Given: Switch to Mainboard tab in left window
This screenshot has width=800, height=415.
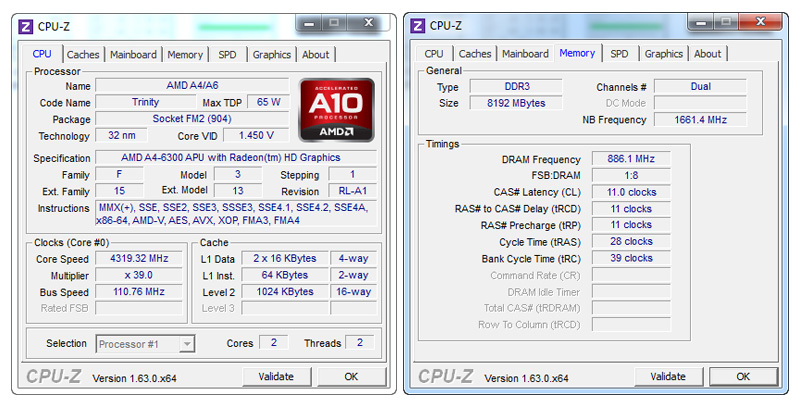Looking at the screenshot, I should (x=133, y=55).
